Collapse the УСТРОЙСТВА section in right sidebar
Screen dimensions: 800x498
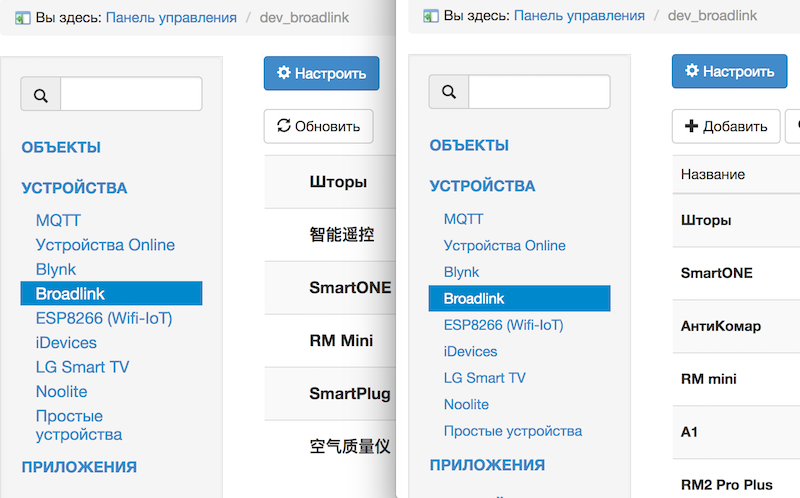(x=482, y=186)
